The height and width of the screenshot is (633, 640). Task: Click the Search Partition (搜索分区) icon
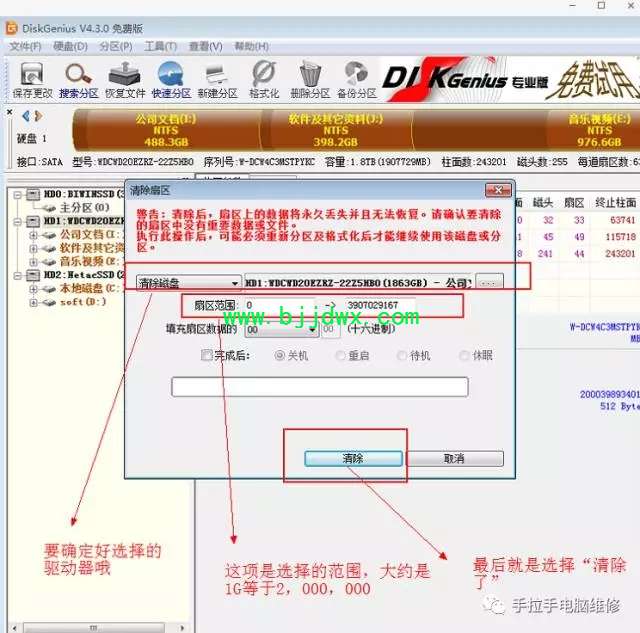tap(78, 80)
